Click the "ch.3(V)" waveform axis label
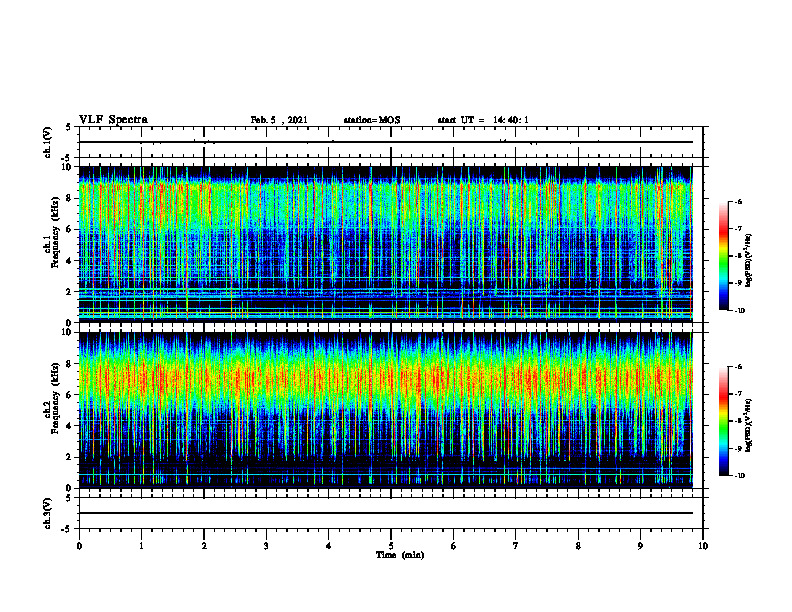This screenshot has height=612, width=792. click(48, 513)
